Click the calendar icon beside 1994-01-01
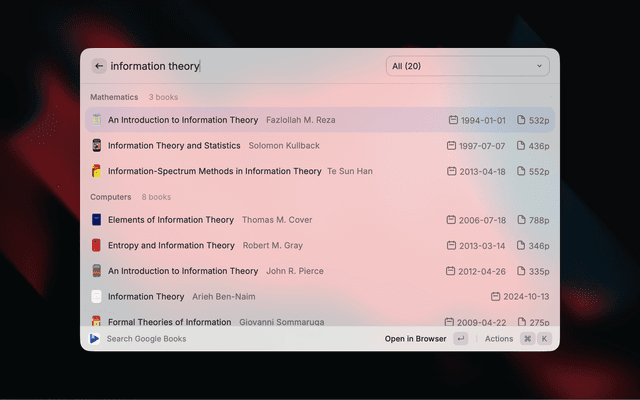640x400 pixels. (453, 120)
